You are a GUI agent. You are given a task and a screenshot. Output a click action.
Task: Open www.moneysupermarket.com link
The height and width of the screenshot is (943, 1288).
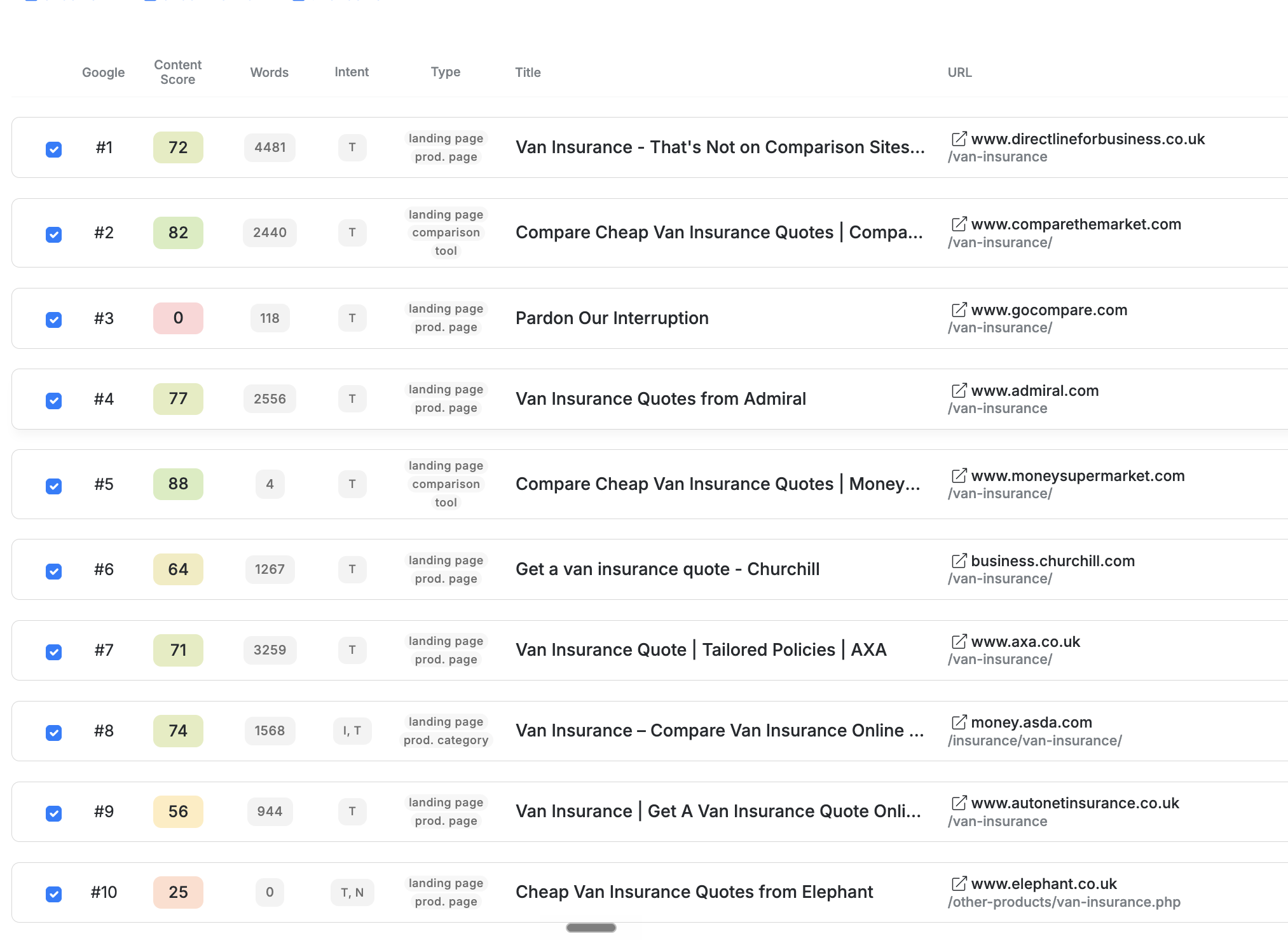pyautogui.click(x=1078, y=475)
